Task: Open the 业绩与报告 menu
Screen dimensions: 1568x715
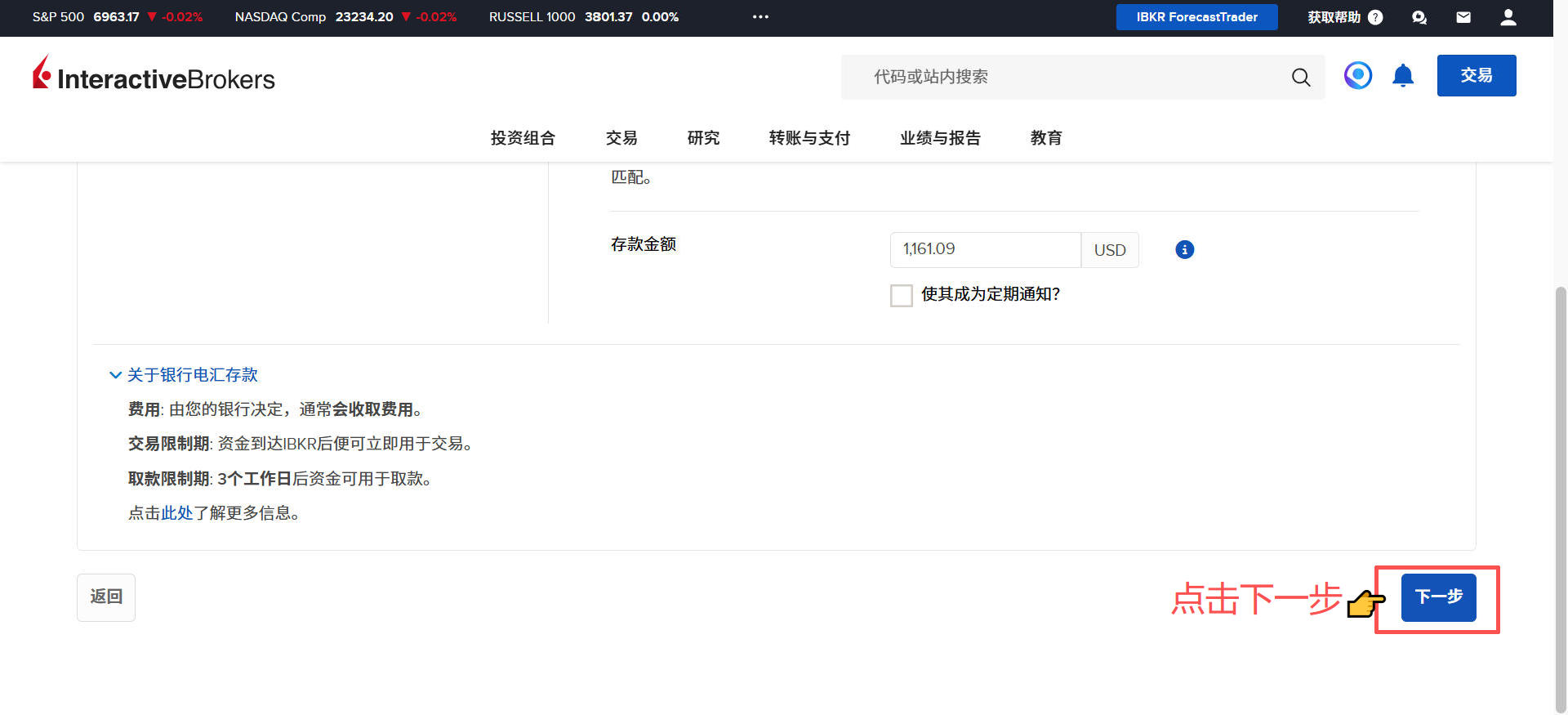Action: 940,138
